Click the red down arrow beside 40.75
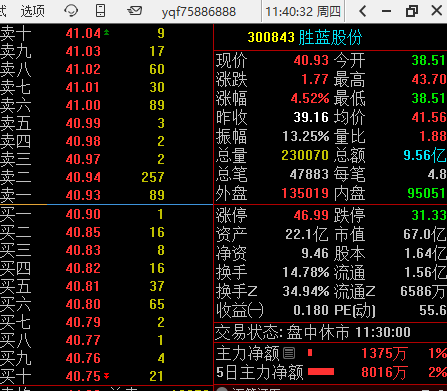The image size is (447, 391). [106, 376]
